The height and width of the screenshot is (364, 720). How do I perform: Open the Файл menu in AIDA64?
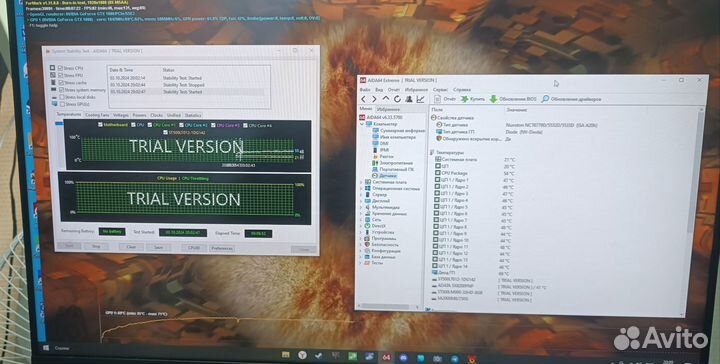pos(365,90)
